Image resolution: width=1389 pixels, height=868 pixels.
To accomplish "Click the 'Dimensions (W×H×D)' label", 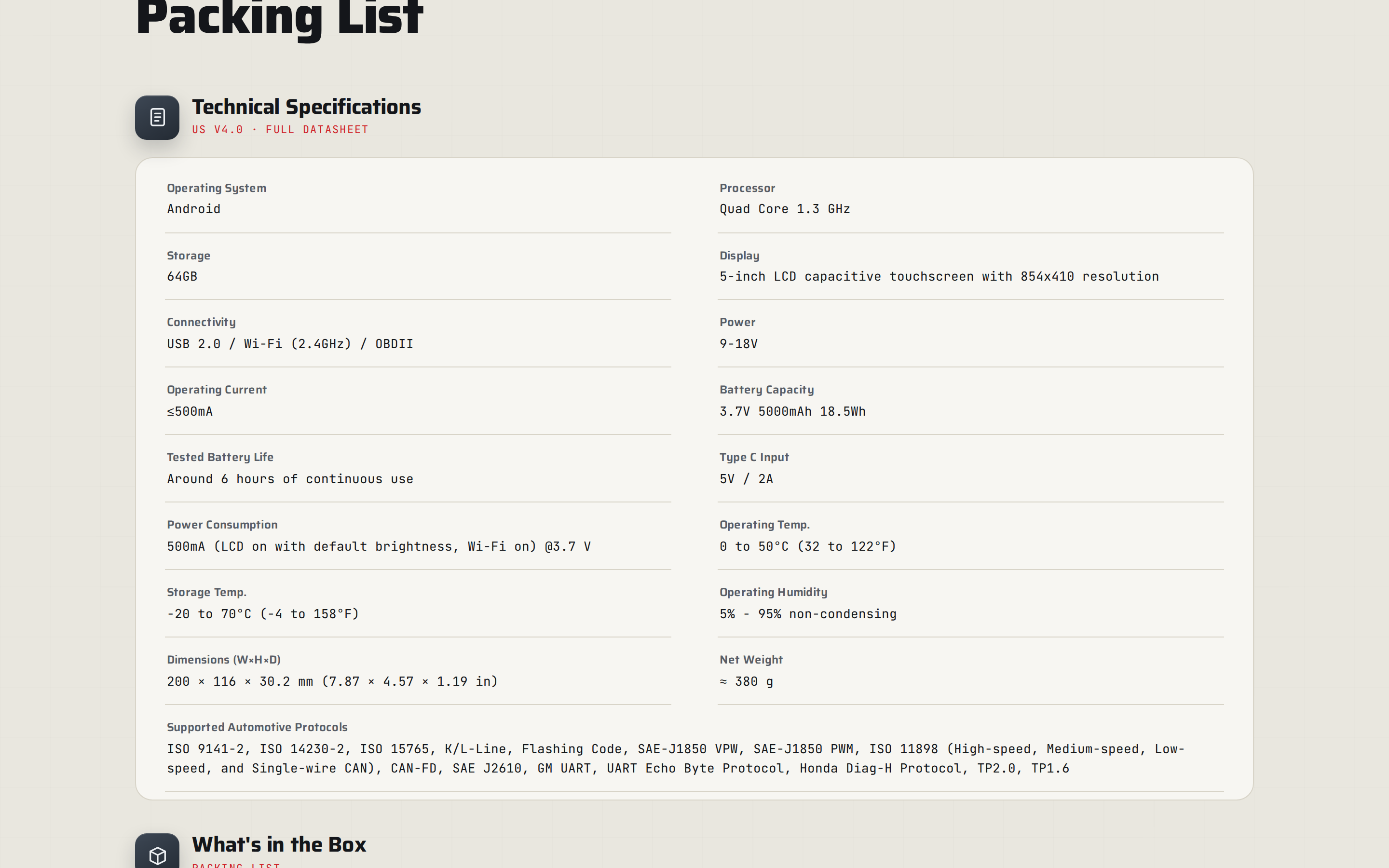I will click(224, 660).
